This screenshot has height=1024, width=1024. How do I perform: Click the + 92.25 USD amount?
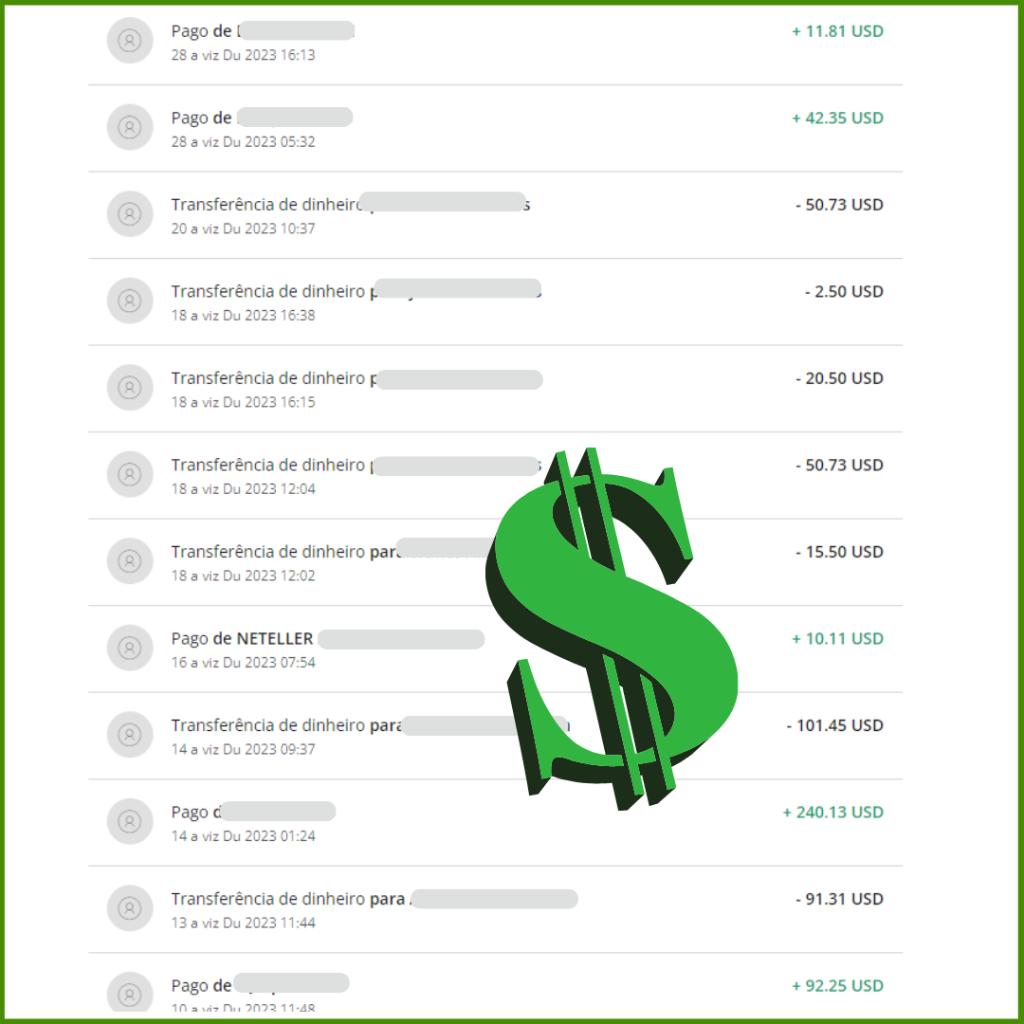pos(838,986)
